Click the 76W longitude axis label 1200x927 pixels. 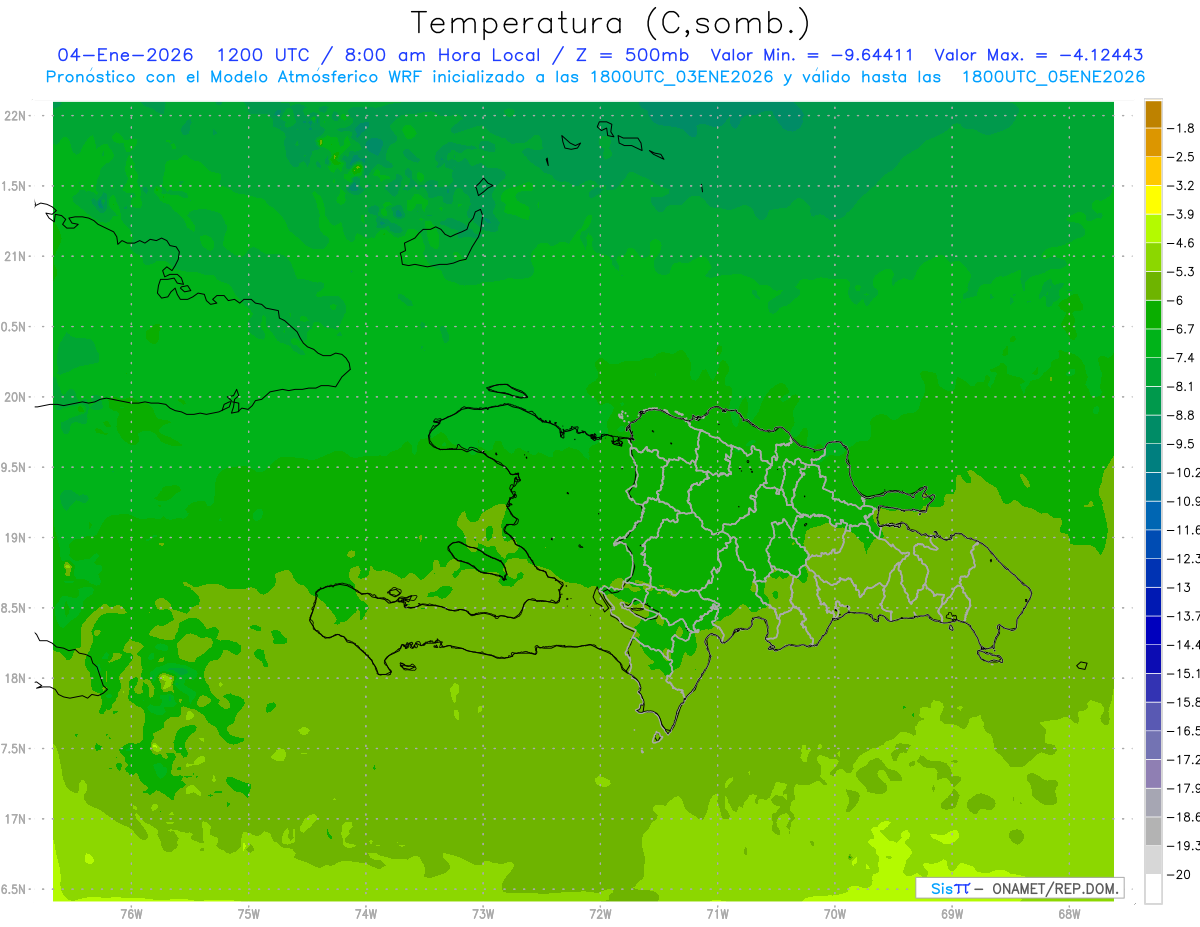(x=131, y=913)
